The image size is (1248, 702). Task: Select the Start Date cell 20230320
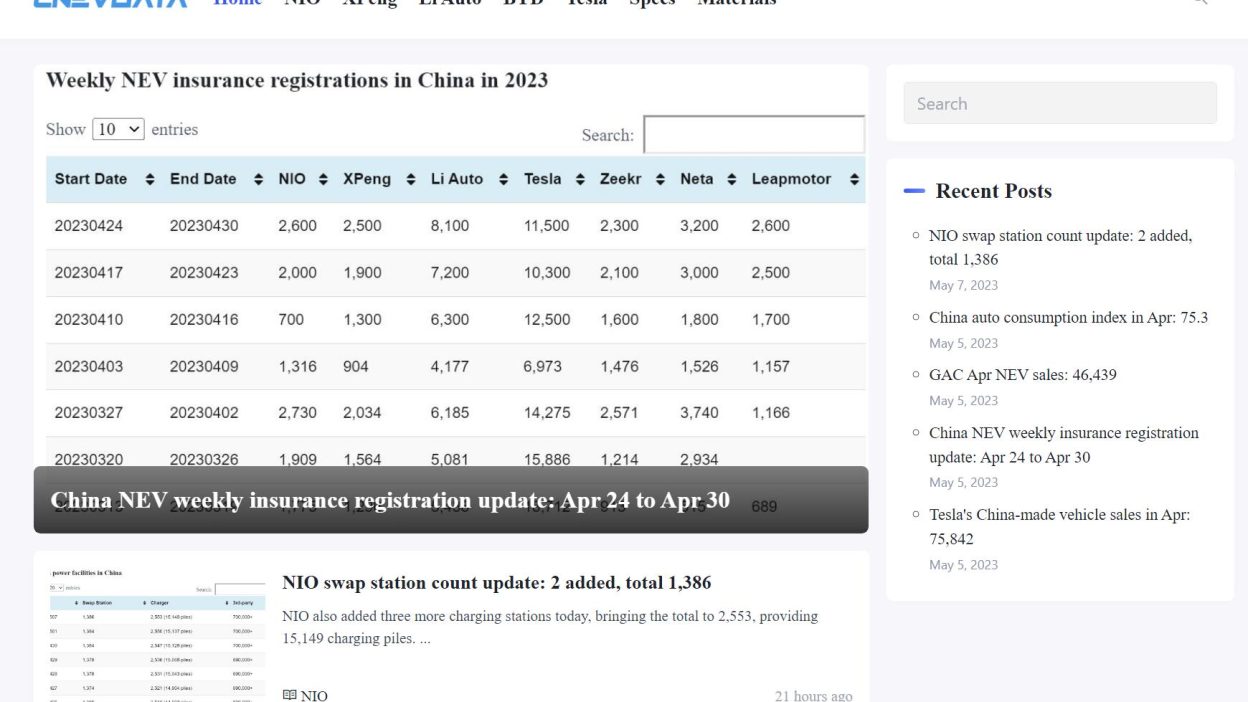point(89,459)
